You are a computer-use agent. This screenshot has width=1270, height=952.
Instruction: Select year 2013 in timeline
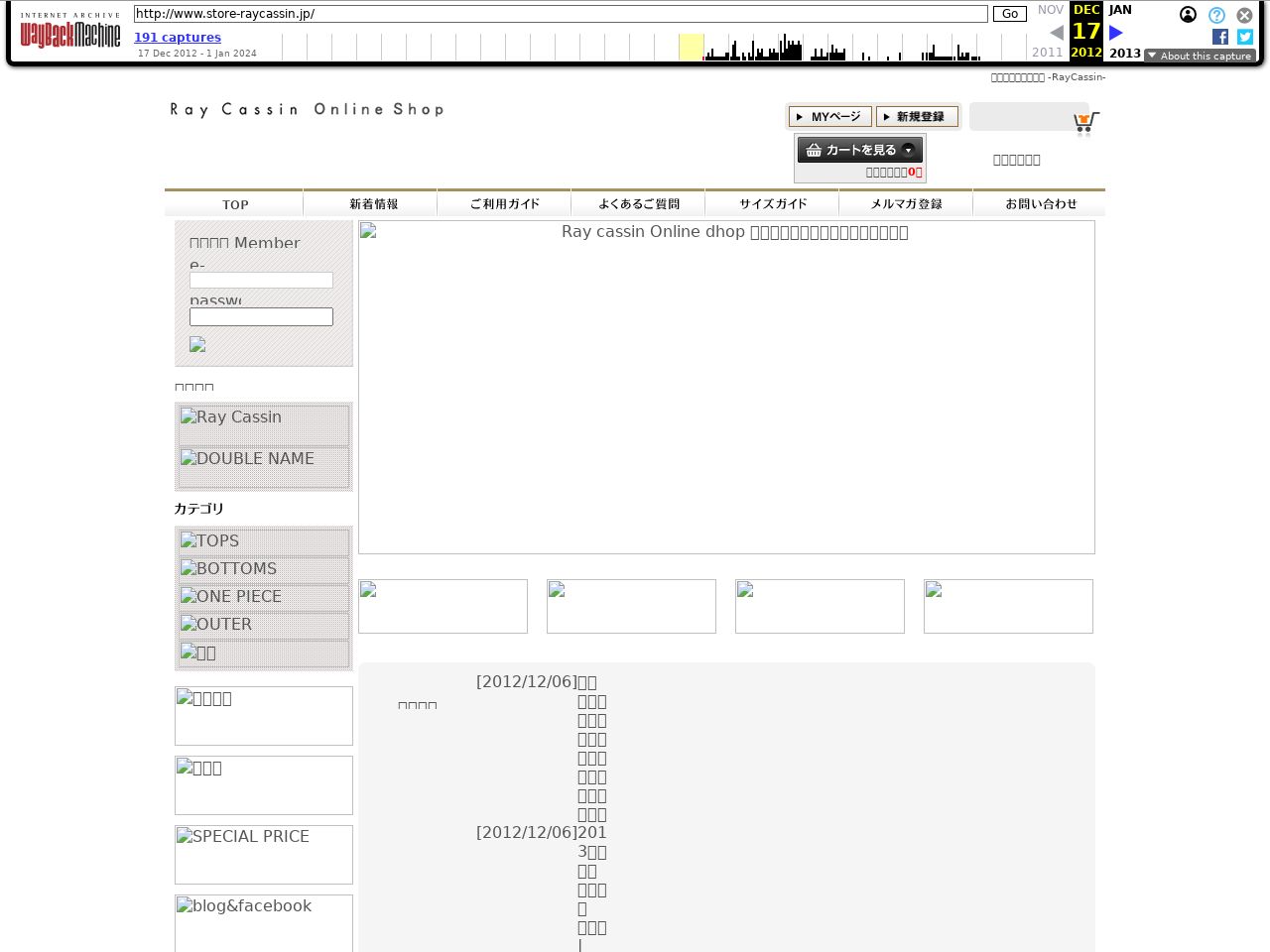(1125, 53)
